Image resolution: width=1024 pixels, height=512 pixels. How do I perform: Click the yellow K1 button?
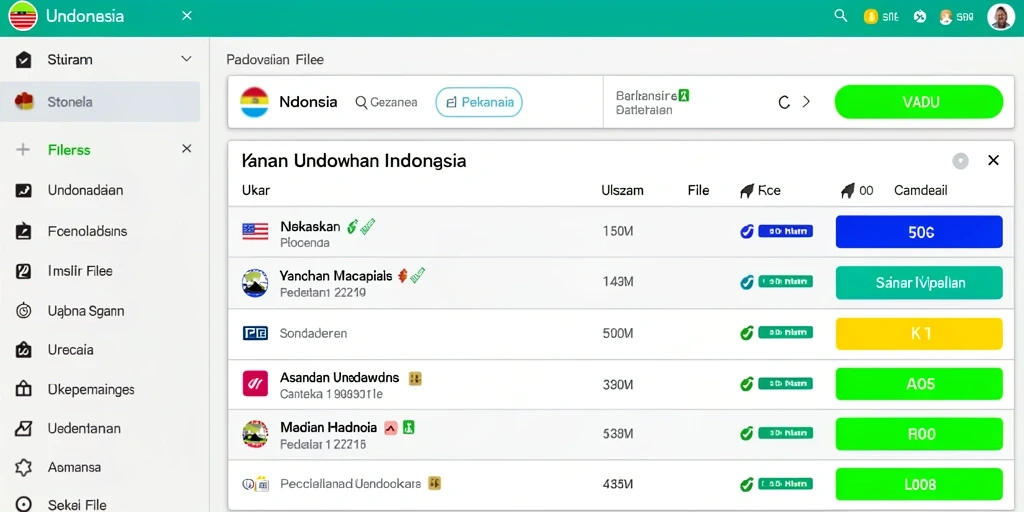pos(919,334)
